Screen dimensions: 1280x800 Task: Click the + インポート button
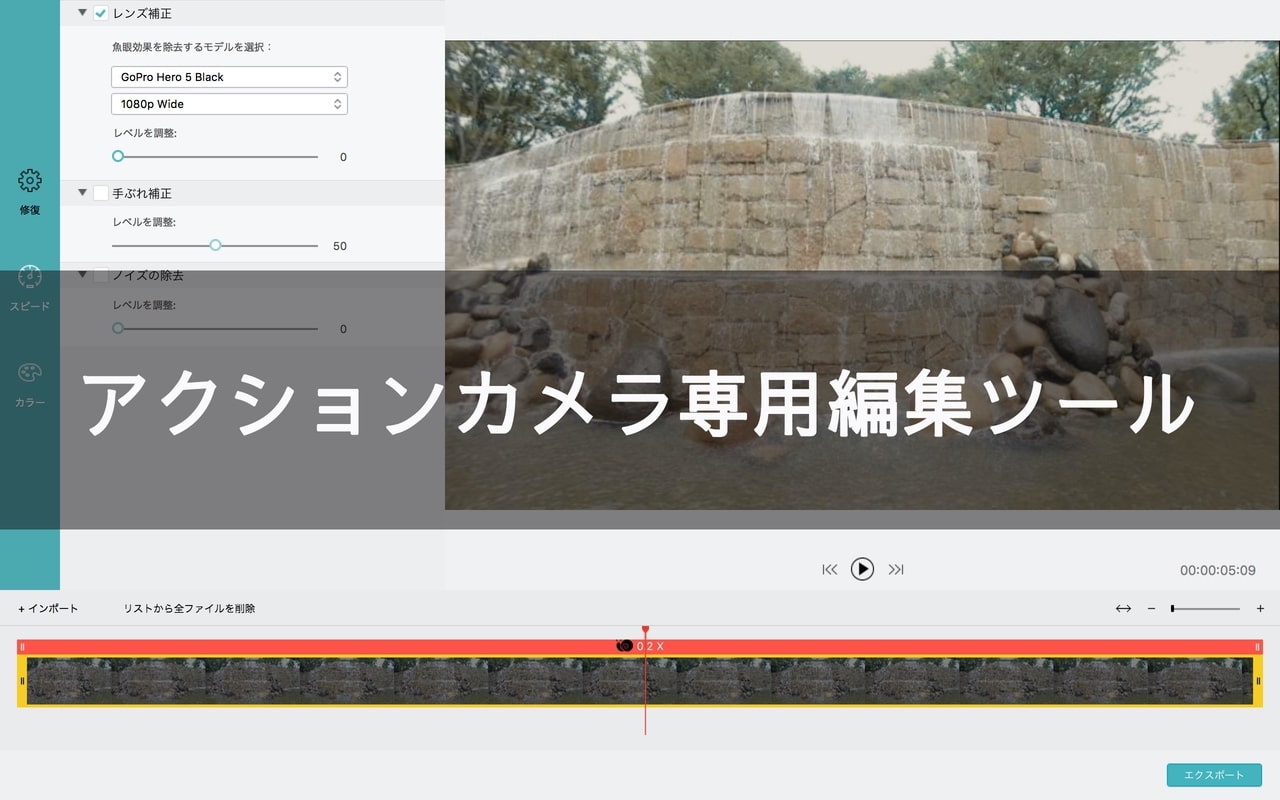click(48, 608)
